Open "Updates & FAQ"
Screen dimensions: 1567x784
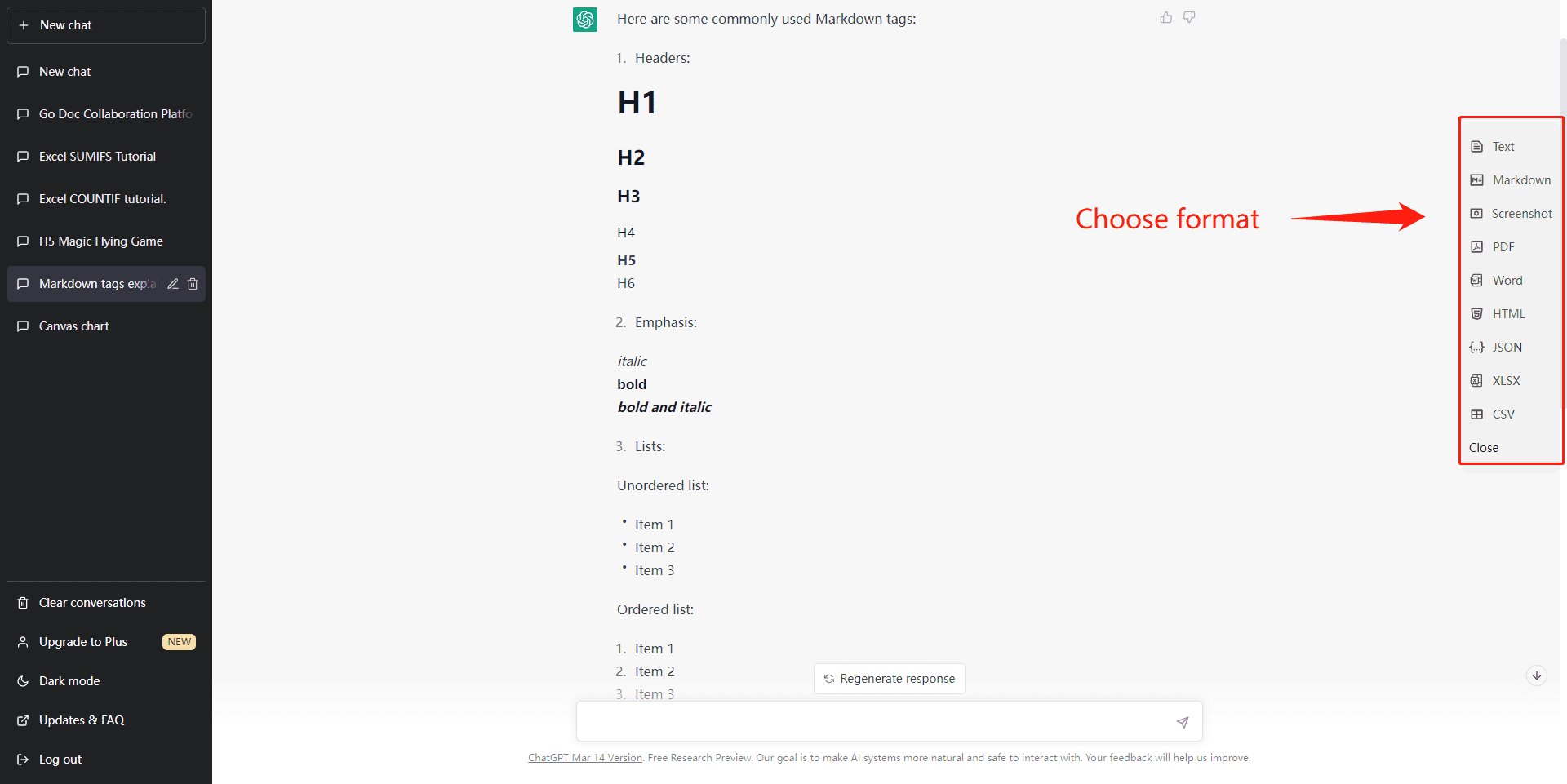[81, 720]
